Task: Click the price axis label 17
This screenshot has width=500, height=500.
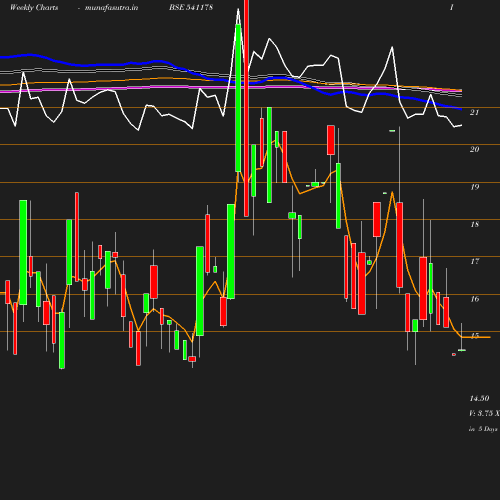Action: [x=475, y=261]
